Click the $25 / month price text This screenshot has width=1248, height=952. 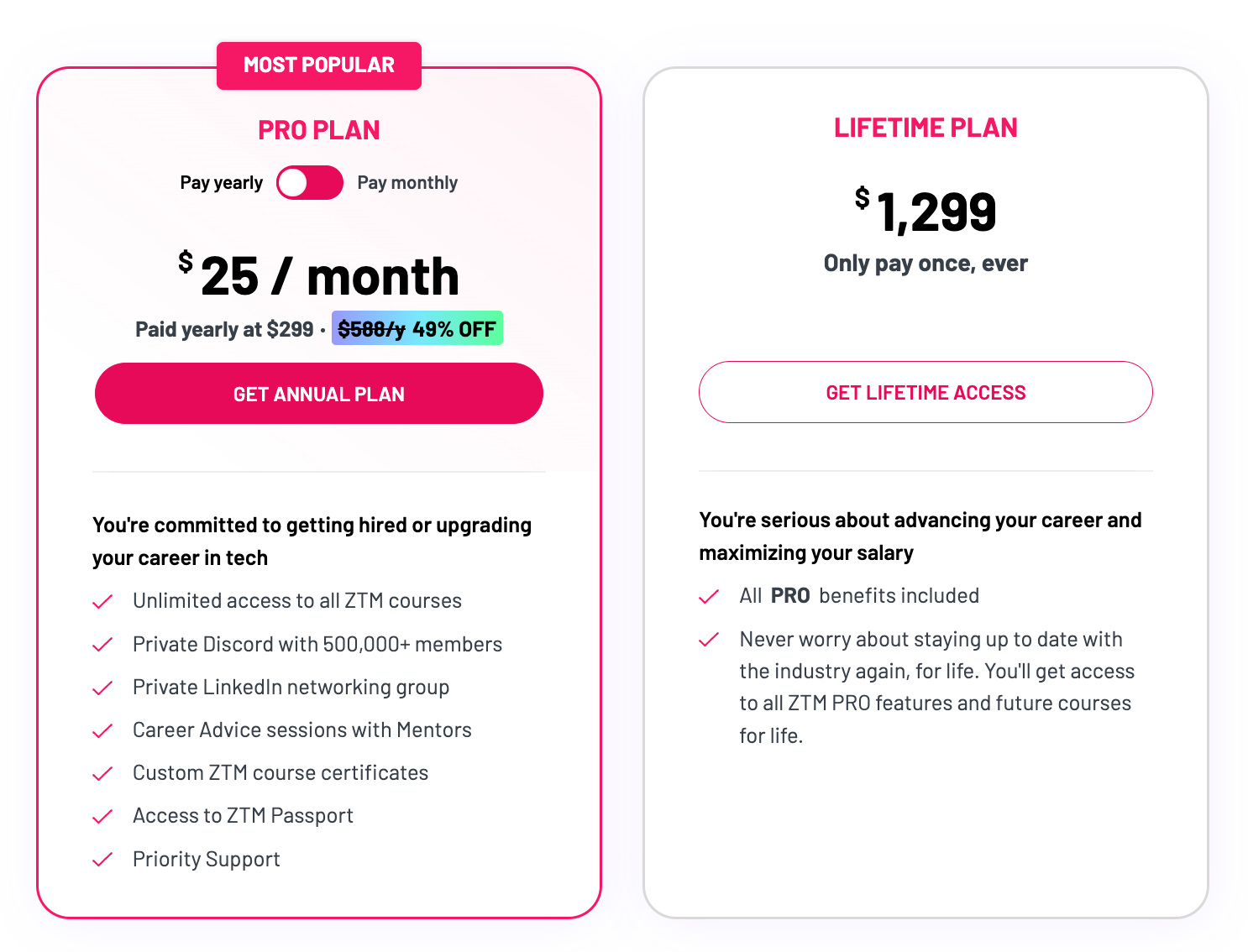pos(319,276)
